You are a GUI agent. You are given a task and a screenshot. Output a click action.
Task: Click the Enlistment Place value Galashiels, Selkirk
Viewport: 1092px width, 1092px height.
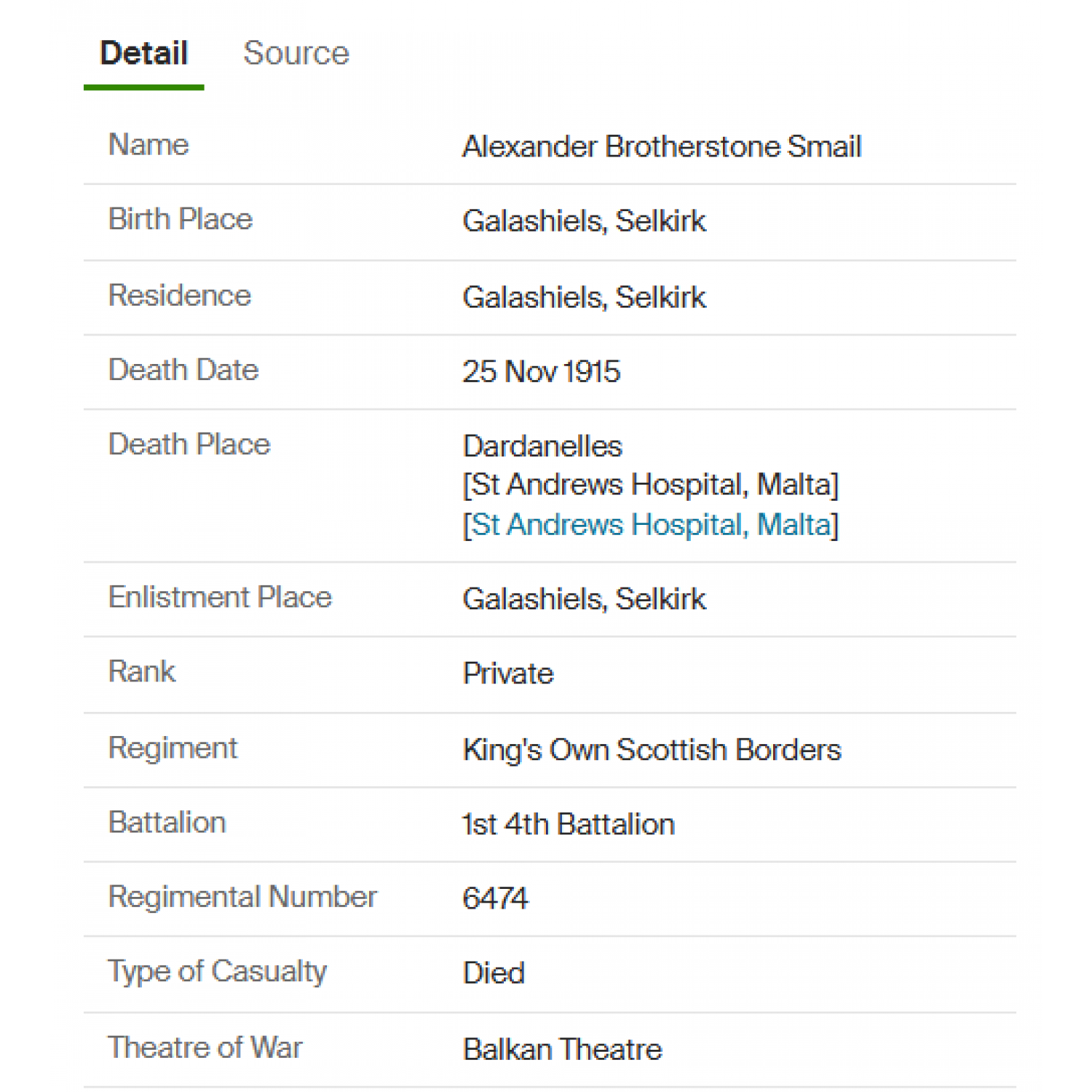(585, 599)
